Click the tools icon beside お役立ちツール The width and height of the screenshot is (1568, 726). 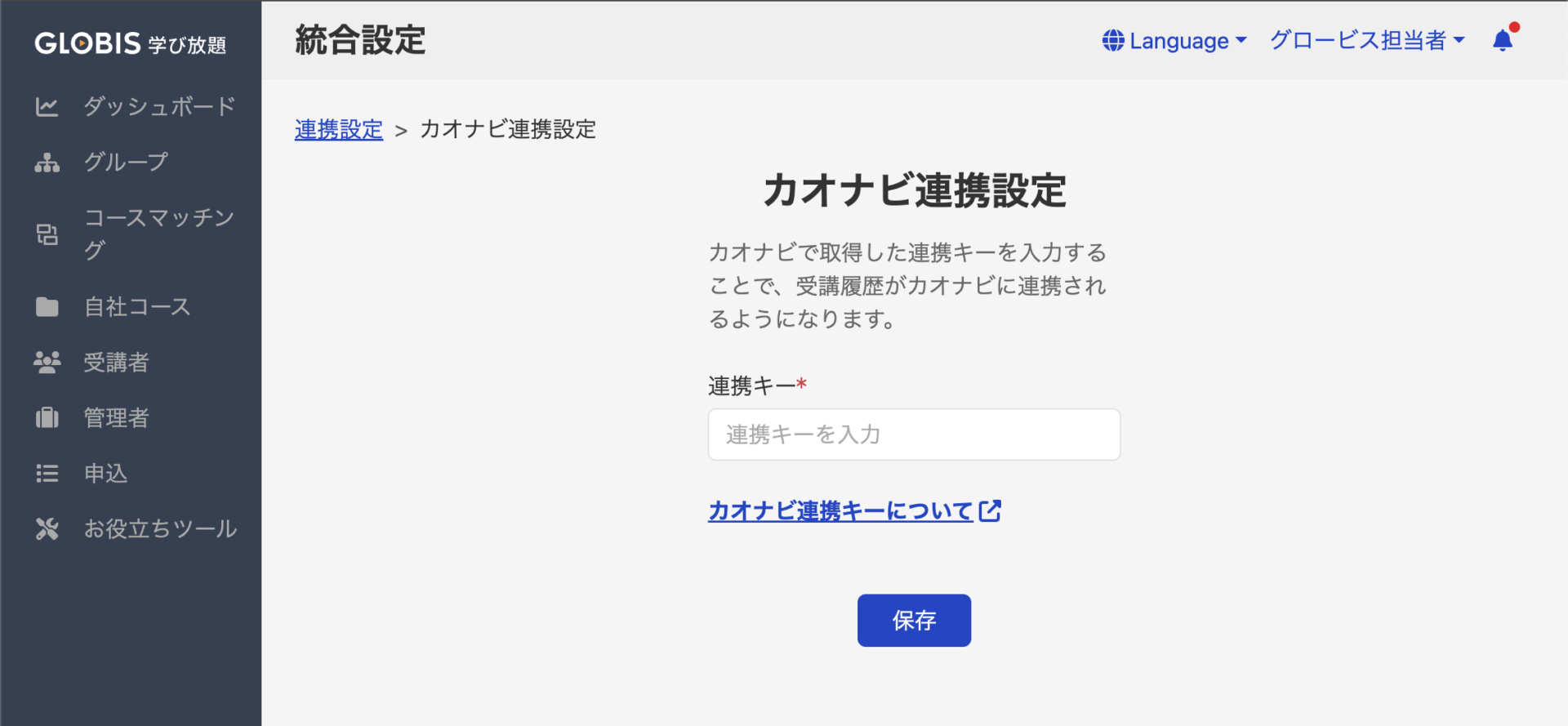[47, 529]
